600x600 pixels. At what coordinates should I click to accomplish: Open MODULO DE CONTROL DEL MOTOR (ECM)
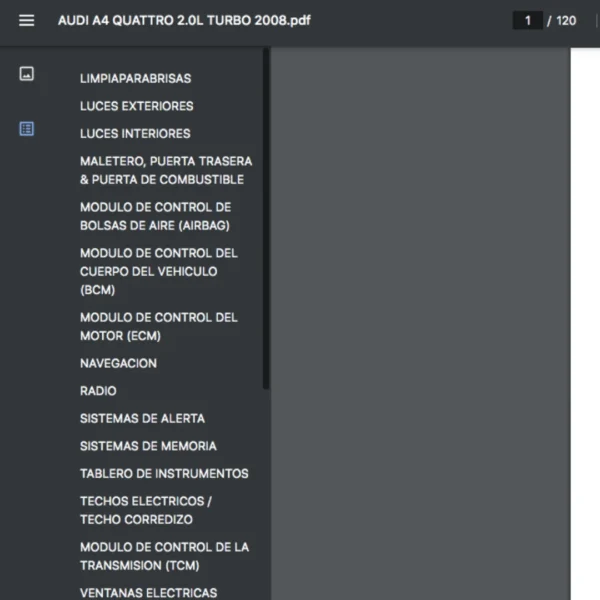coord(159,326)
